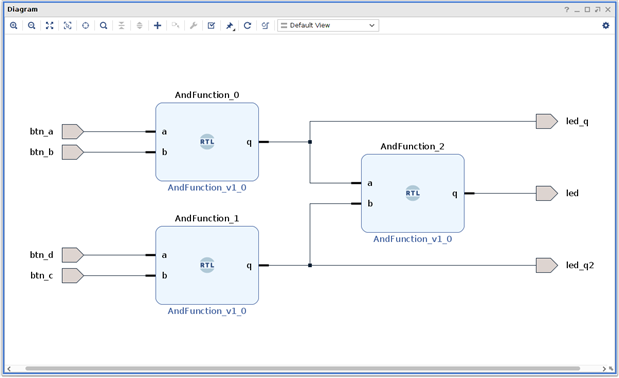The image size is (619, 378).
Task: Click the Collapse All icon
Action: [122, 26]
